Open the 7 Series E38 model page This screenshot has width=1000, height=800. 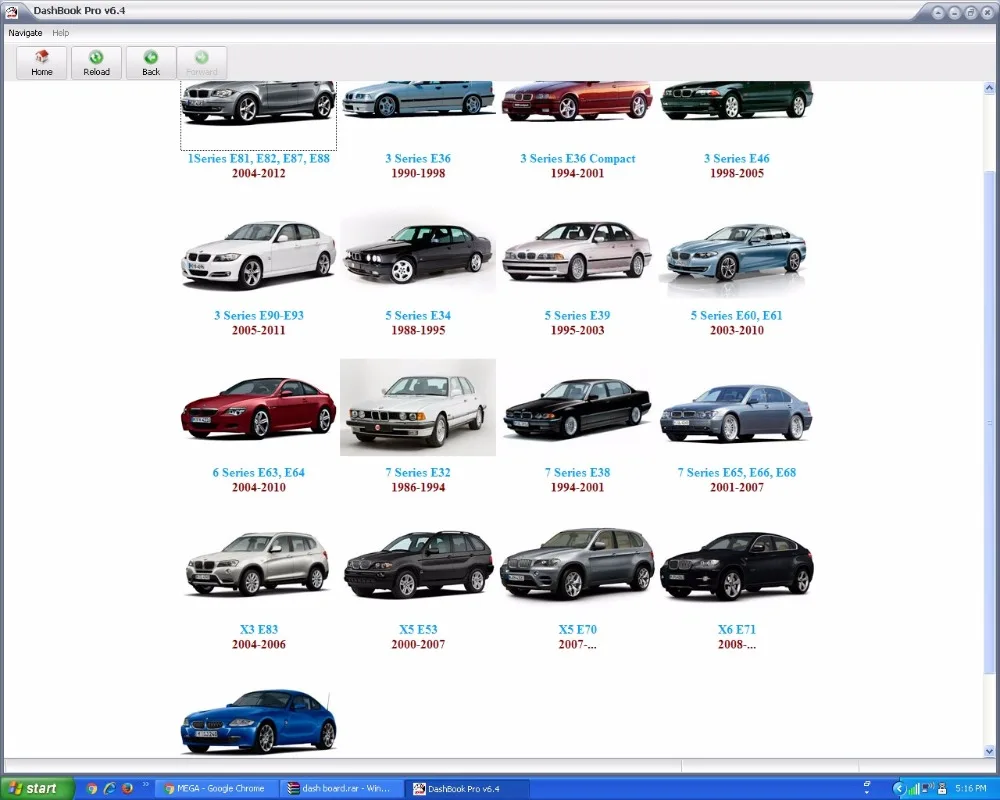point(576,472)
